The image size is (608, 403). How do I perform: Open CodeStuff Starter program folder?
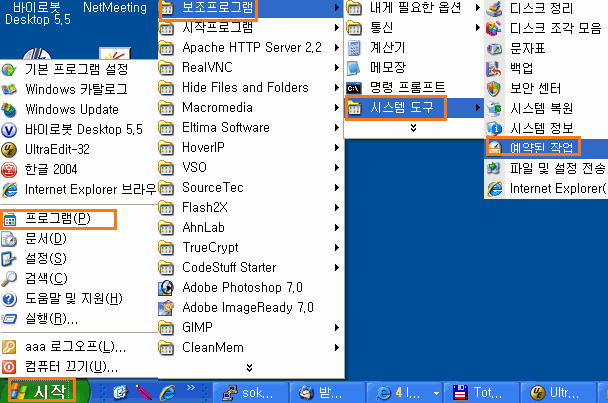click(x=251, y=268)
